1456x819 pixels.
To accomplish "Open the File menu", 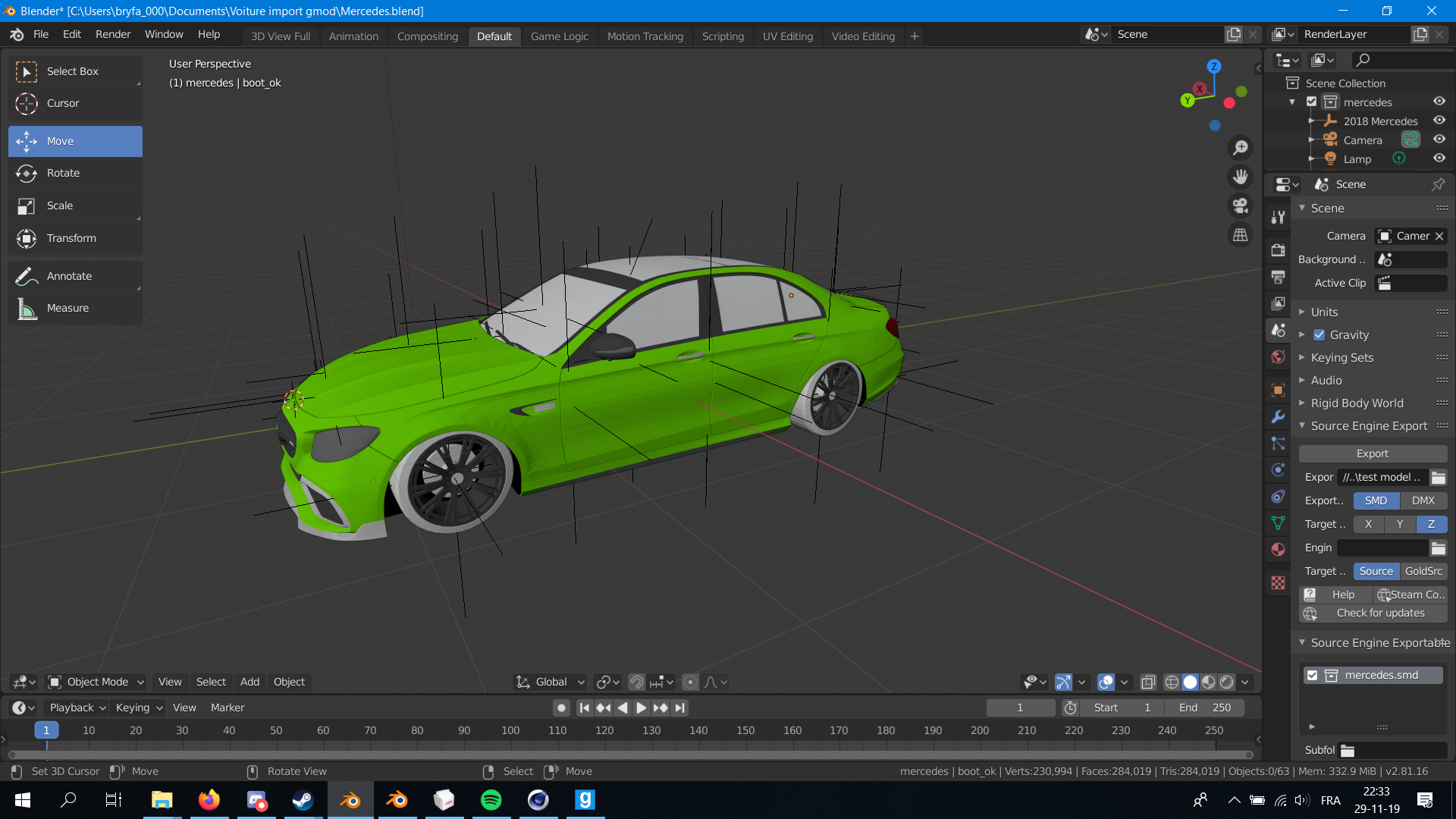I will tap(41, 35).
